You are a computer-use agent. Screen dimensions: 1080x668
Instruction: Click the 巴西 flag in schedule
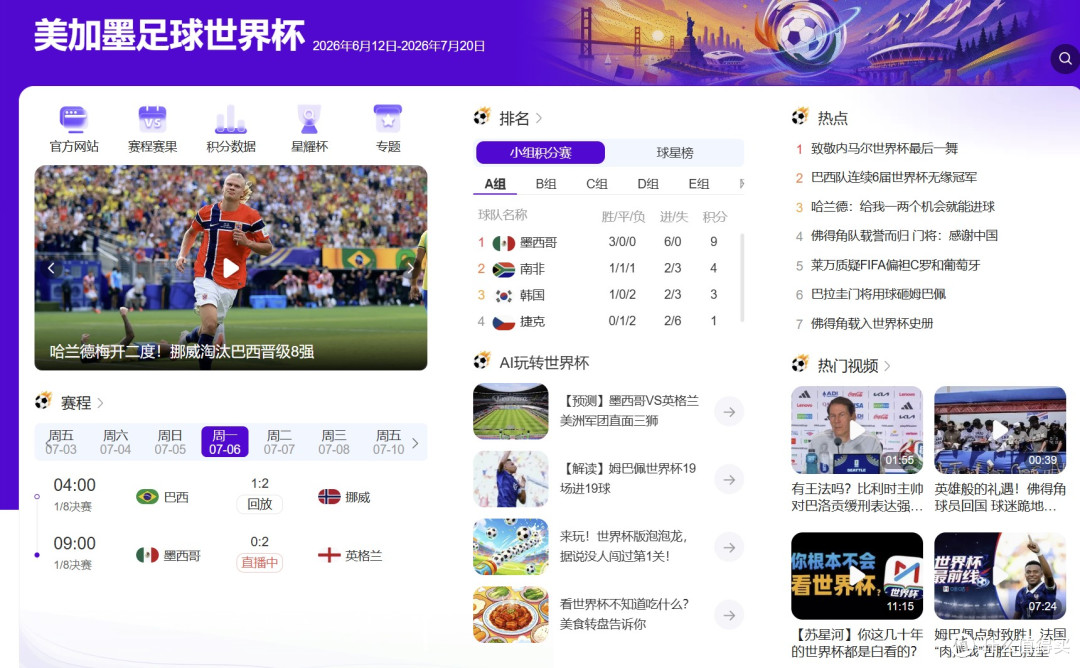pos(147,497)
